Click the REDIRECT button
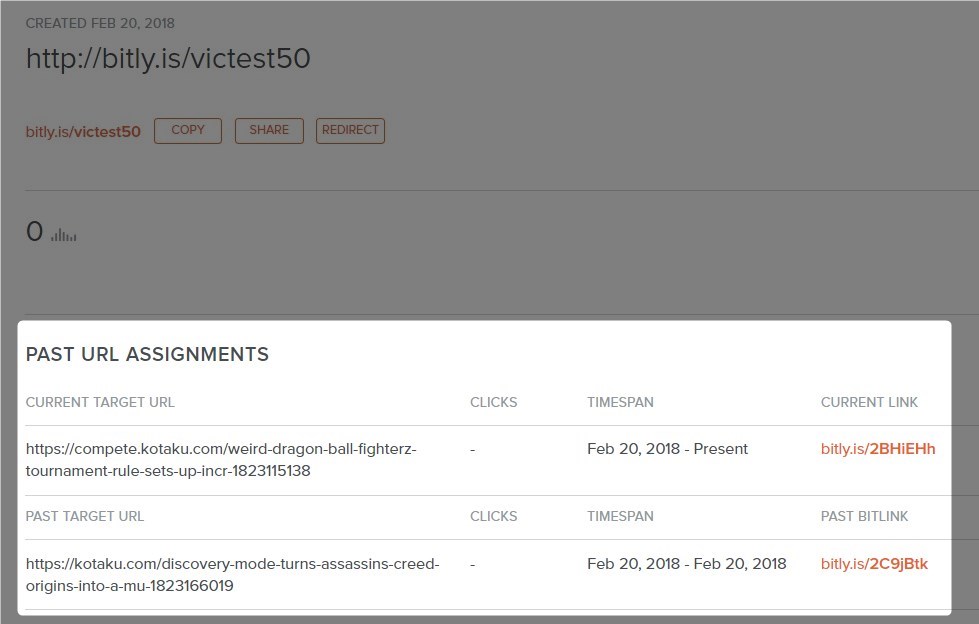This screenshot has width=979, height=624. (x=350, y=131)
